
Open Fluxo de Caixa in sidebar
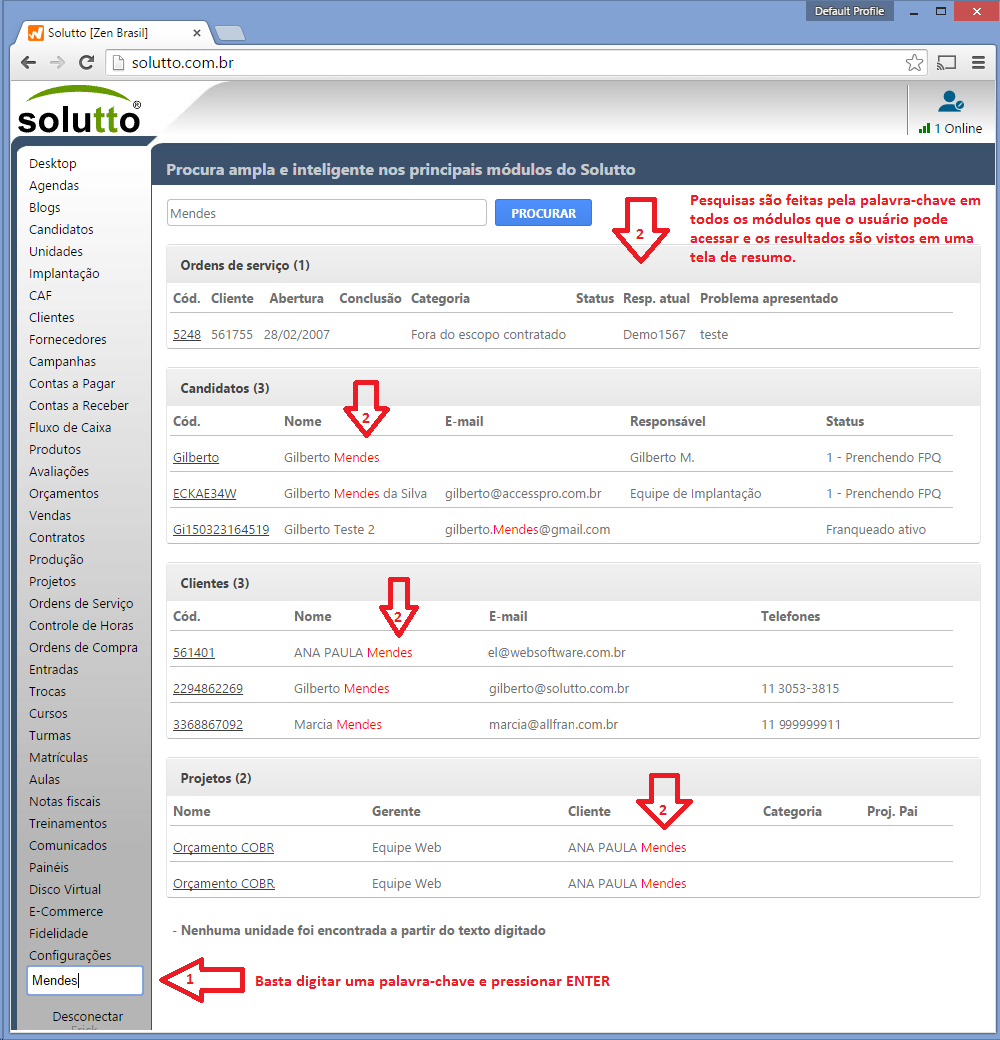point(70,427)
